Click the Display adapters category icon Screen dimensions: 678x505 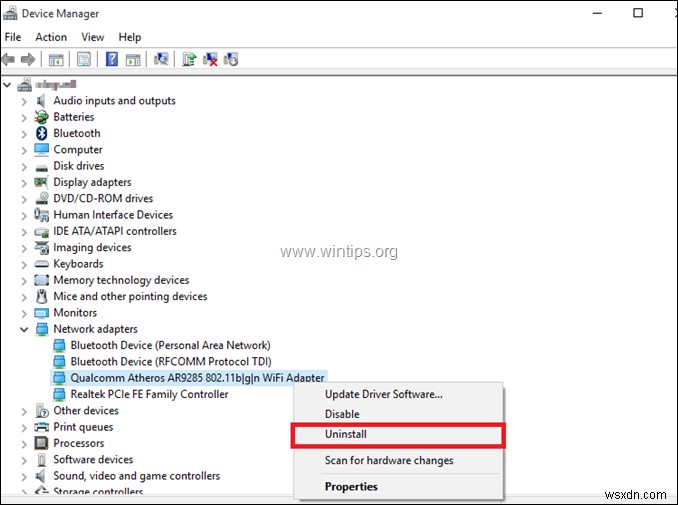tap(41, 182)
